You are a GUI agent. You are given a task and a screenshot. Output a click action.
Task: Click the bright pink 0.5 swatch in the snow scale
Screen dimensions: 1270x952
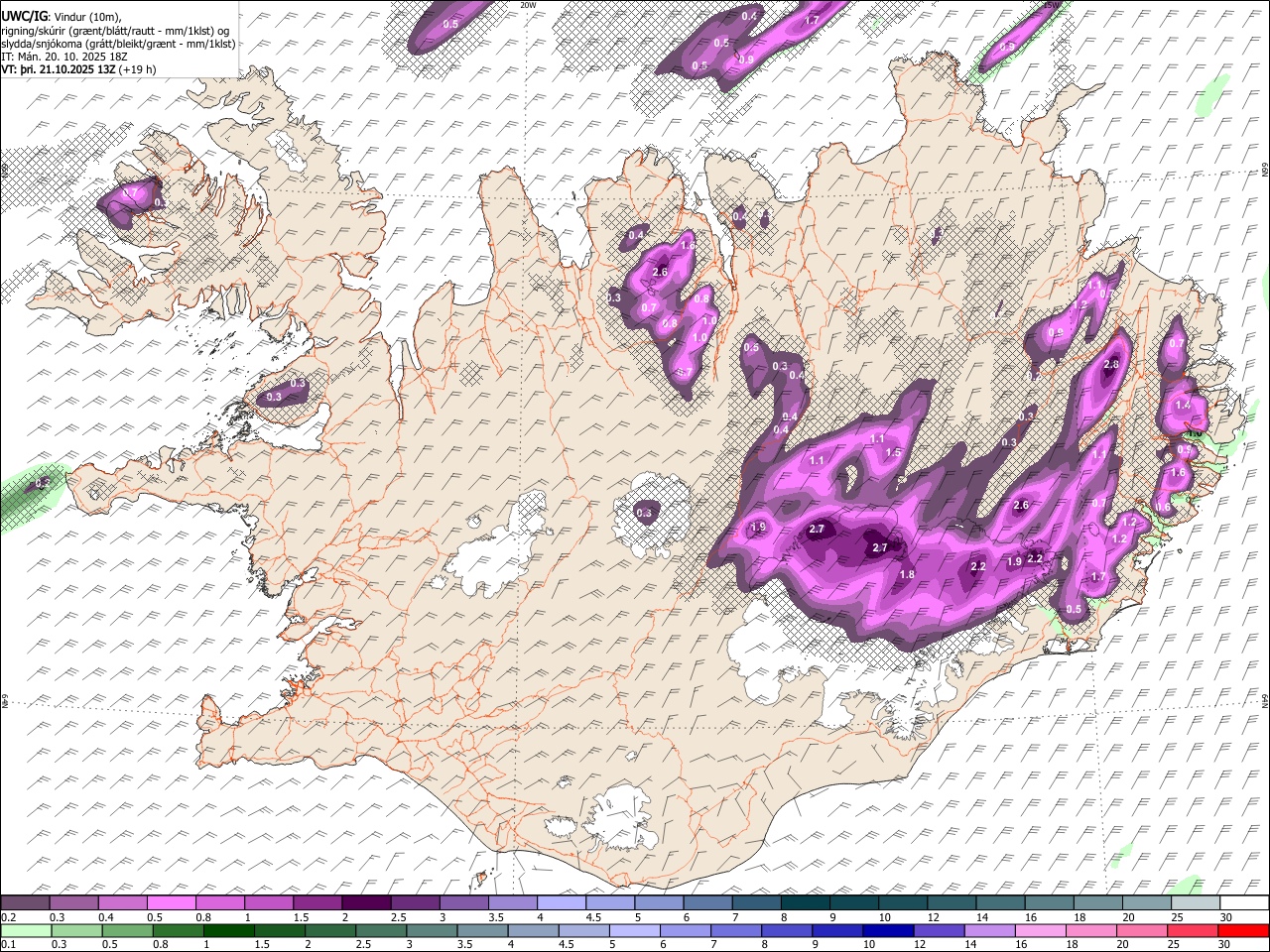[172, 902]
